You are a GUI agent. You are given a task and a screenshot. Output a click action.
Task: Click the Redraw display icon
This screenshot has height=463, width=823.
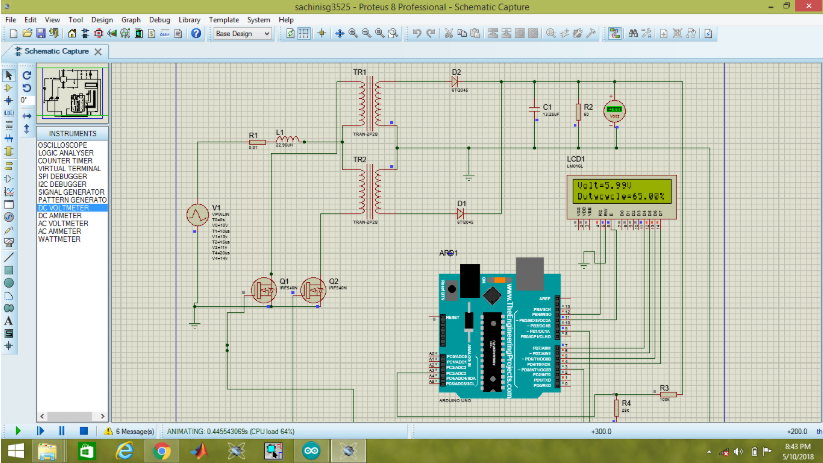click(290, 34)
